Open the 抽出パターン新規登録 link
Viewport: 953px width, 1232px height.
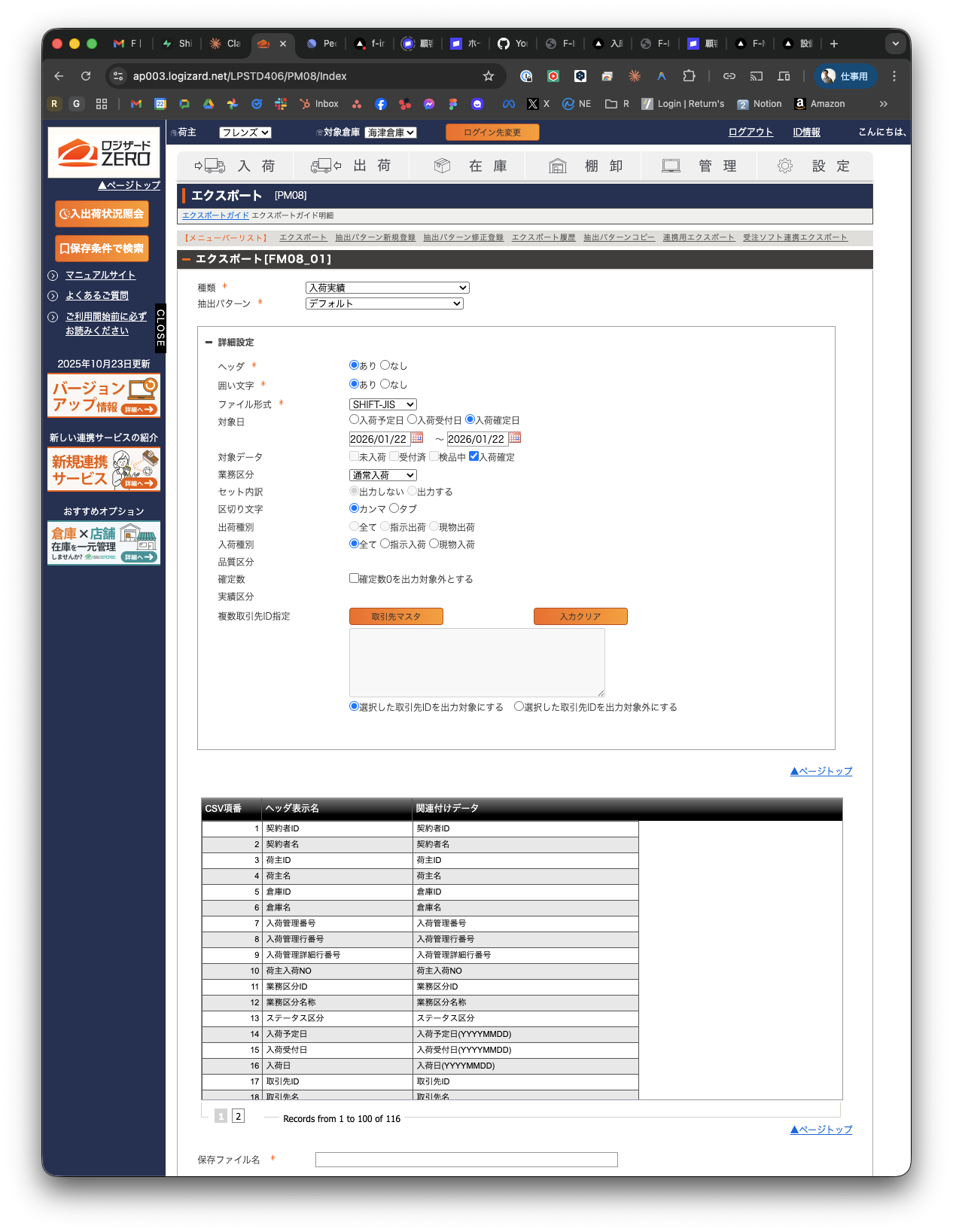[x=375, y=237]
